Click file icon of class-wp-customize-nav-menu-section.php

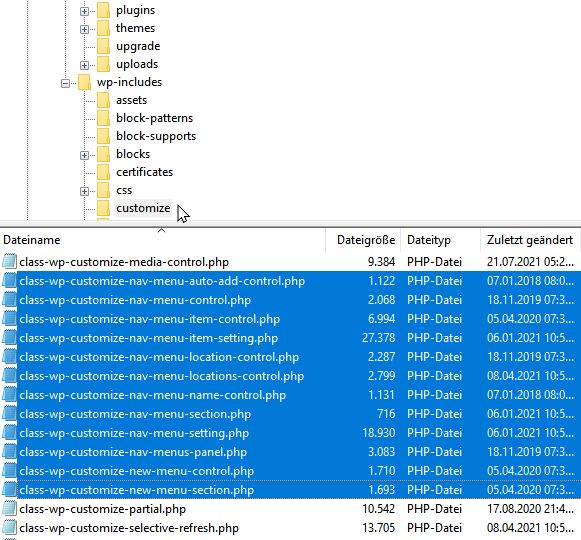pyautogui.click(x=10, y=414)
